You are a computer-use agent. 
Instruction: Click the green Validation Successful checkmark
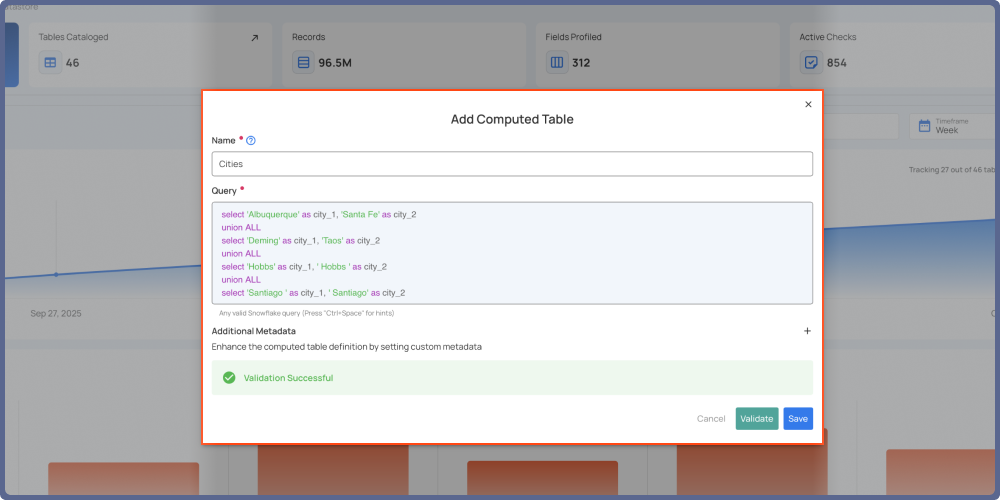coord(229,378)
